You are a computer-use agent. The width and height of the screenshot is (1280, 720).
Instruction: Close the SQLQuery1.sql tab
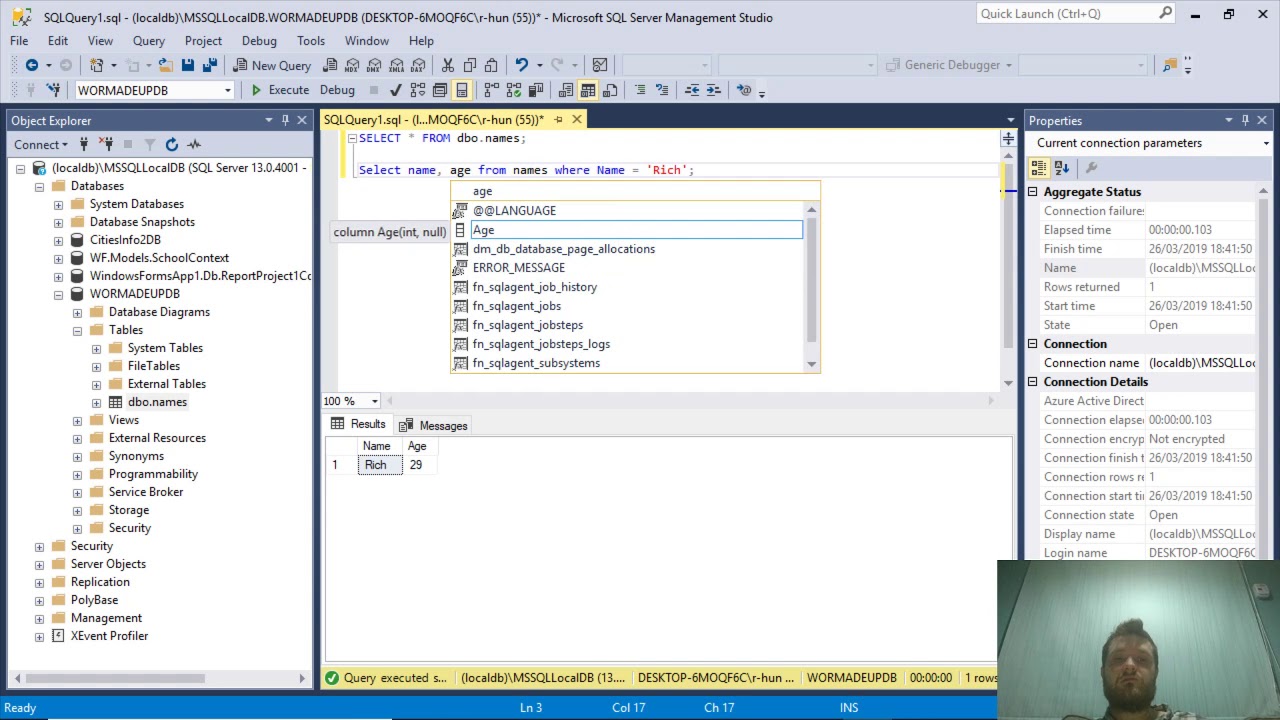pyautogui.click(x=577, y=120)
